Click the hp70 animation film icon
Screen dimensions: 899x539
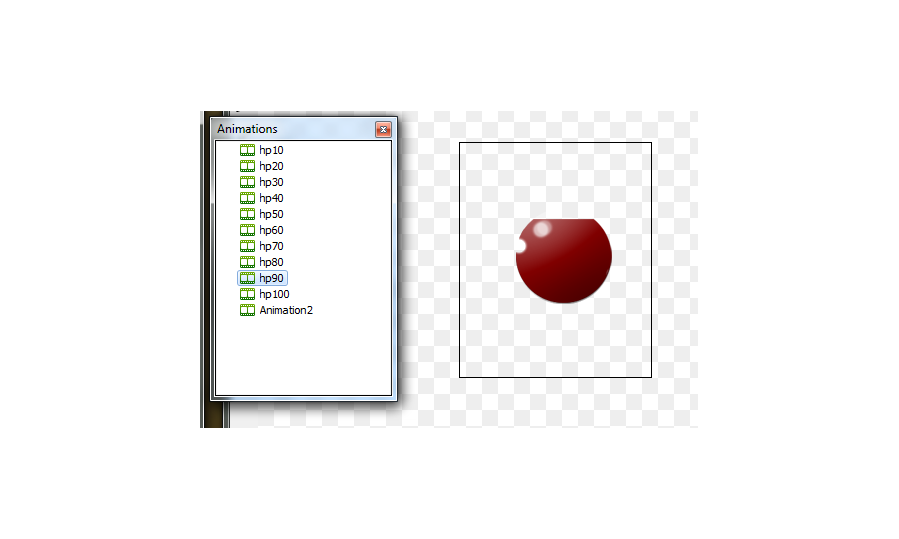coord(247,247)
